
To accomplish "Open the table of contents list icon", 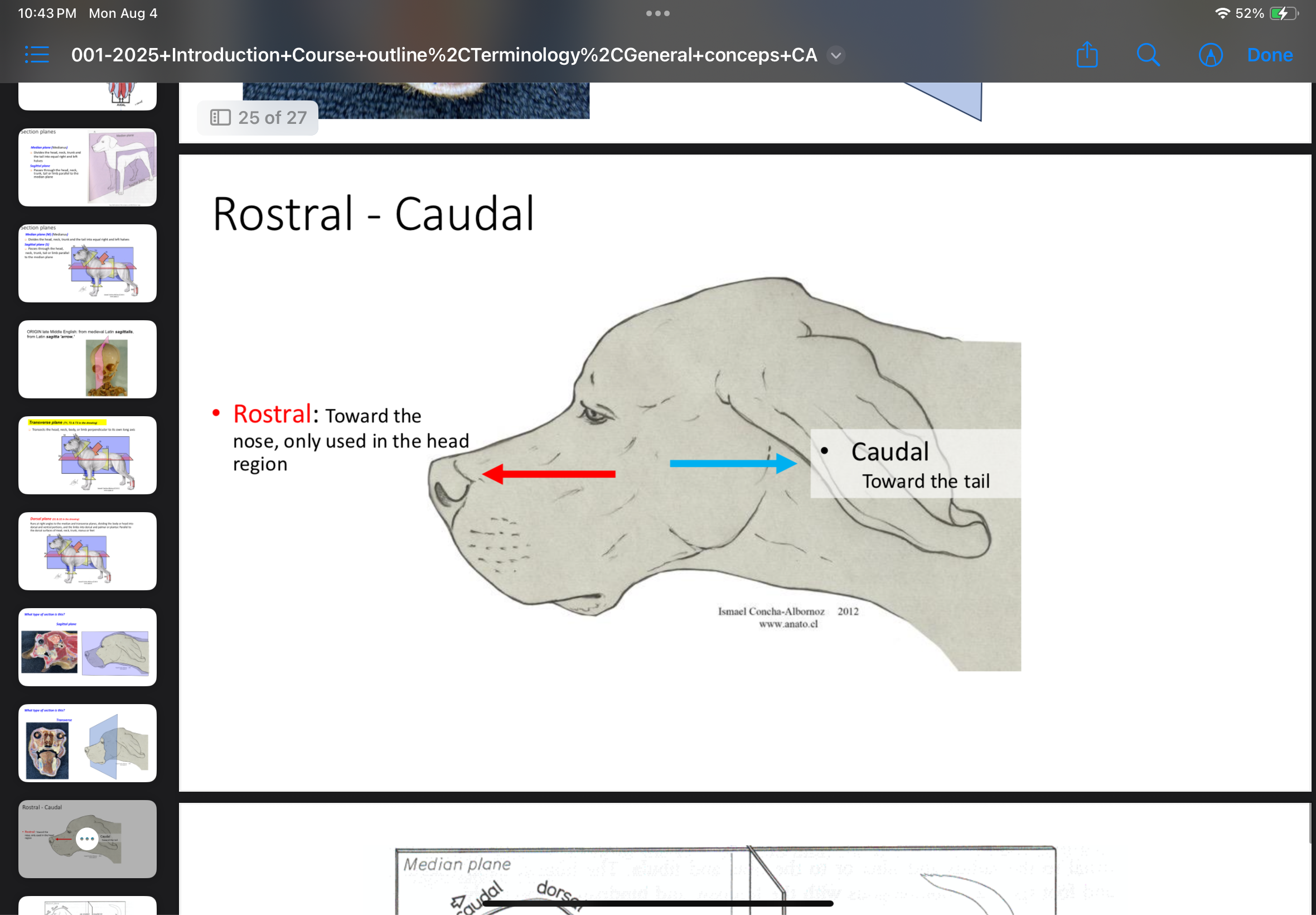I will click(x=37, y=55).
